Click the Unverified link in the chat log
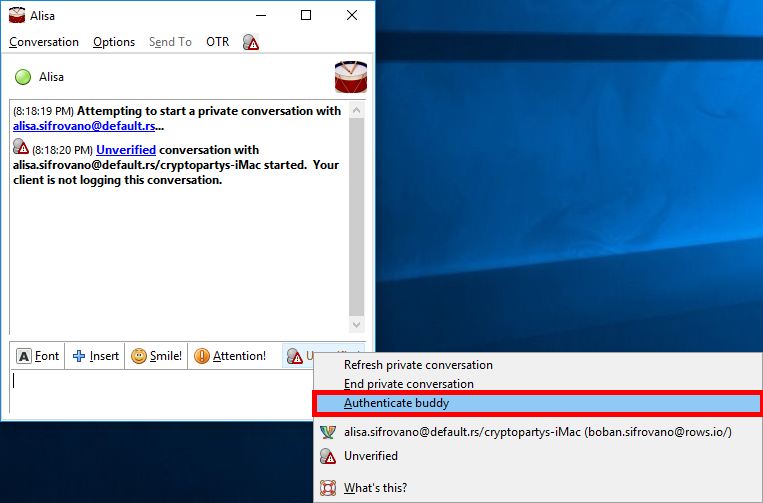The image size is (763, 503). 126,150
